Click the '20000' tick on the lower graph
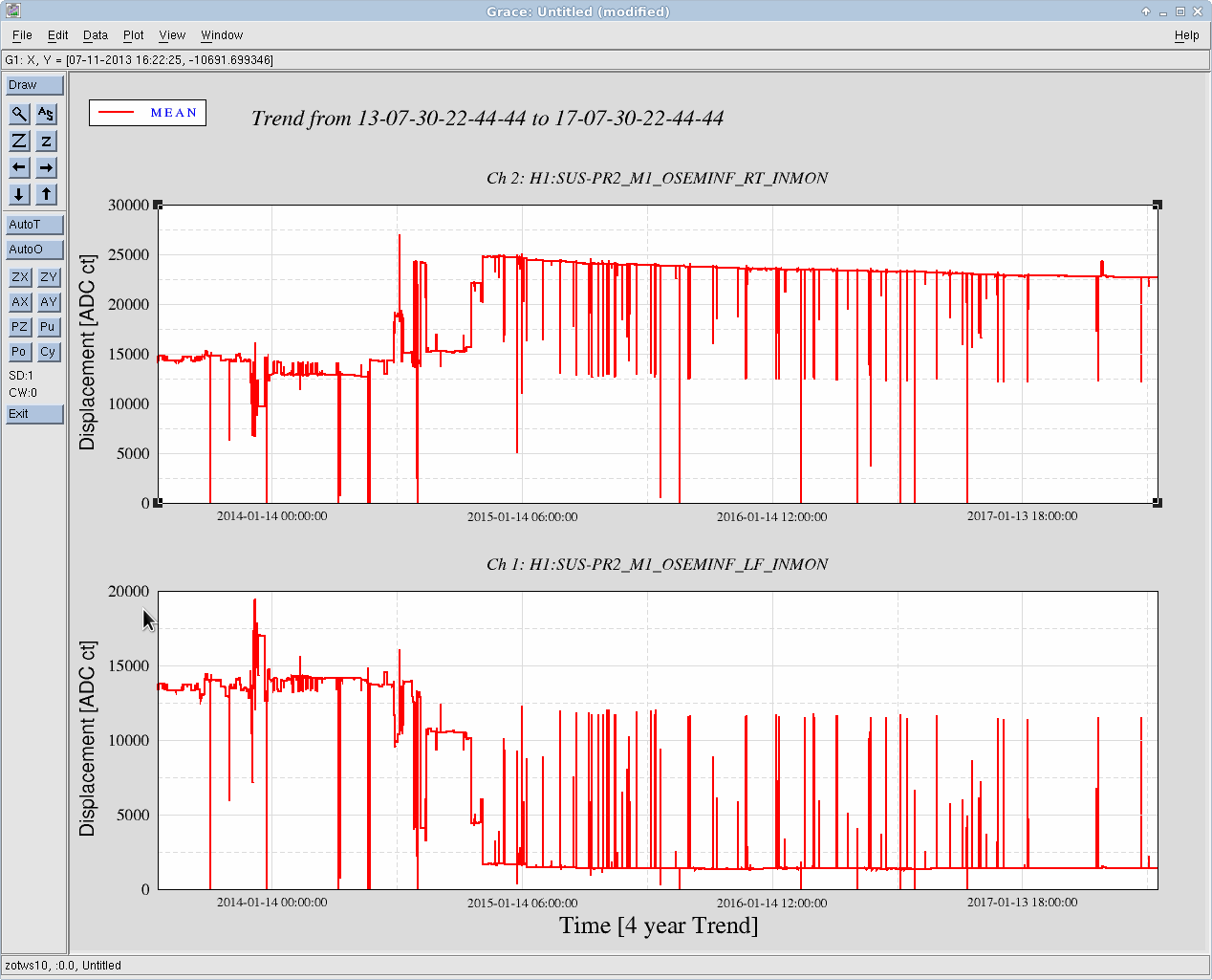This screenshot has height=980, width=1212. [x=129, y=591]
